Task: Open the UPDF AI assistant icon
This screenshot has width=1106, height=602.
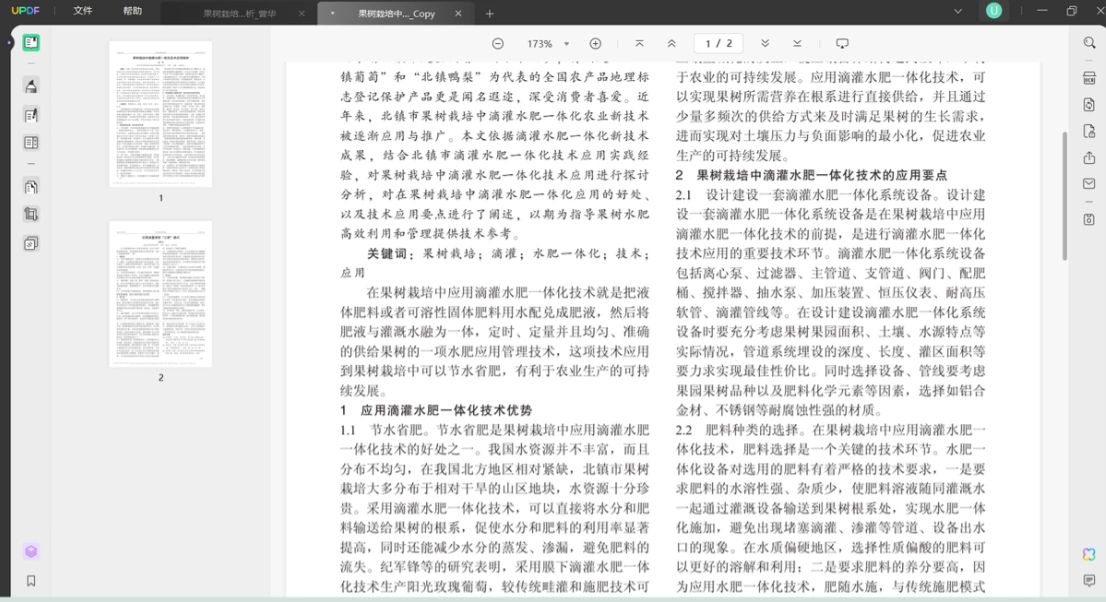Action: tap(1089, 555)
